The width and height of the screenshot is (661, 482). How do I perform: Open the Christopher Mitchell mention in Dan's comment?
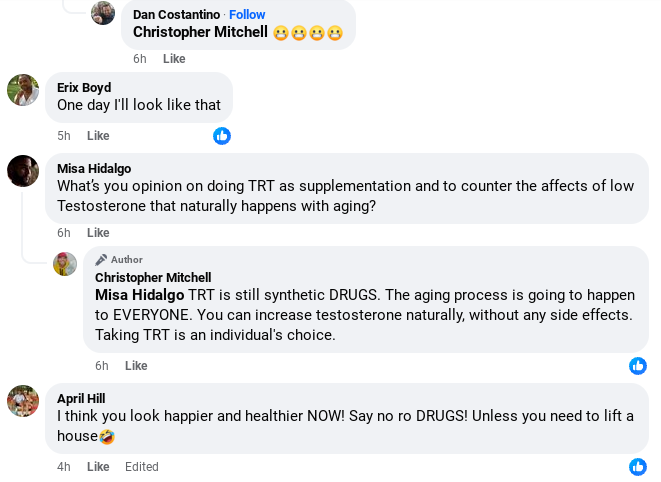[x=200, y=32]
